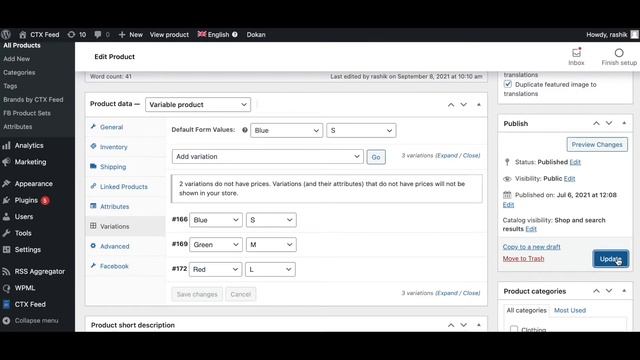The width and height of the screenshot is (640, 360).
Task: Open the M dropdown for variation #169
Action: click(271, 244)
